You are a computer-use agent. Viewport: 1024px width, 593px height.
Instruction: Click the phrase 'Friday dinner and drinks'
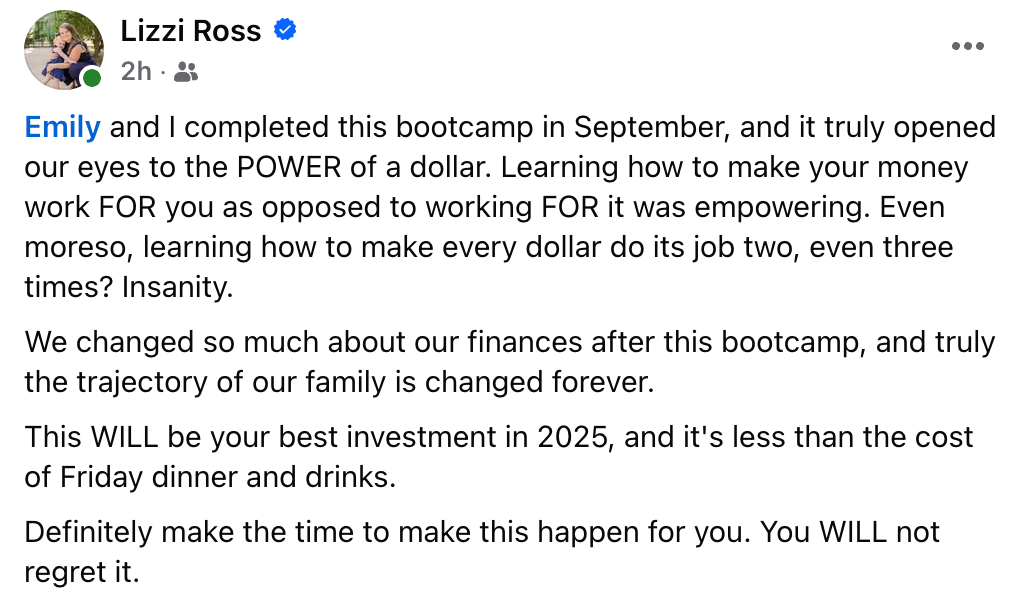[228, 477]
